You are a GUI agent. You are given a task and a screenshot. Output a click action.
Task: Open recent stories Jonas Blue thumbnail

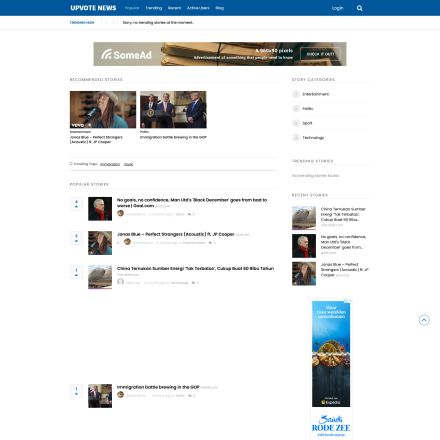(304, 274)
